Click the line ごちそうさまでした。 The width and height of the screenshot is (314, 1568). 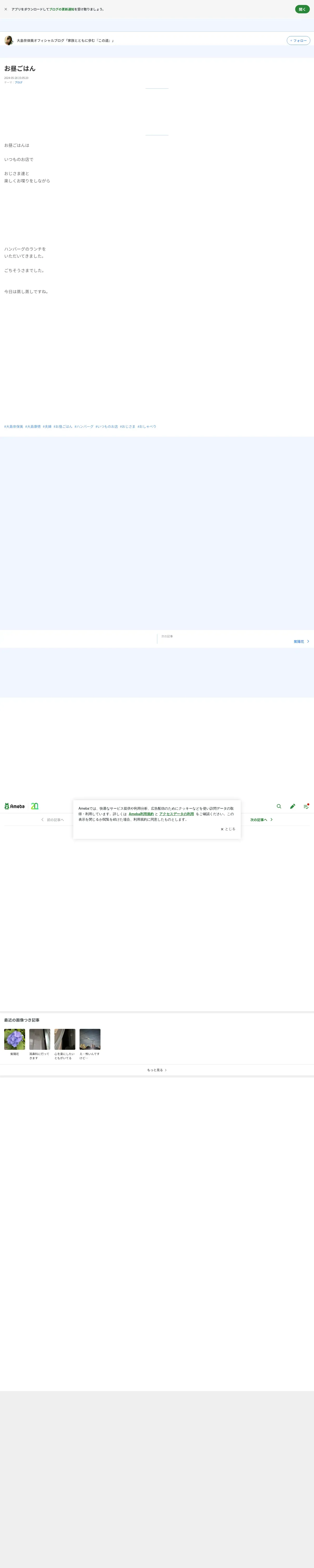click(x=24, y=270)
